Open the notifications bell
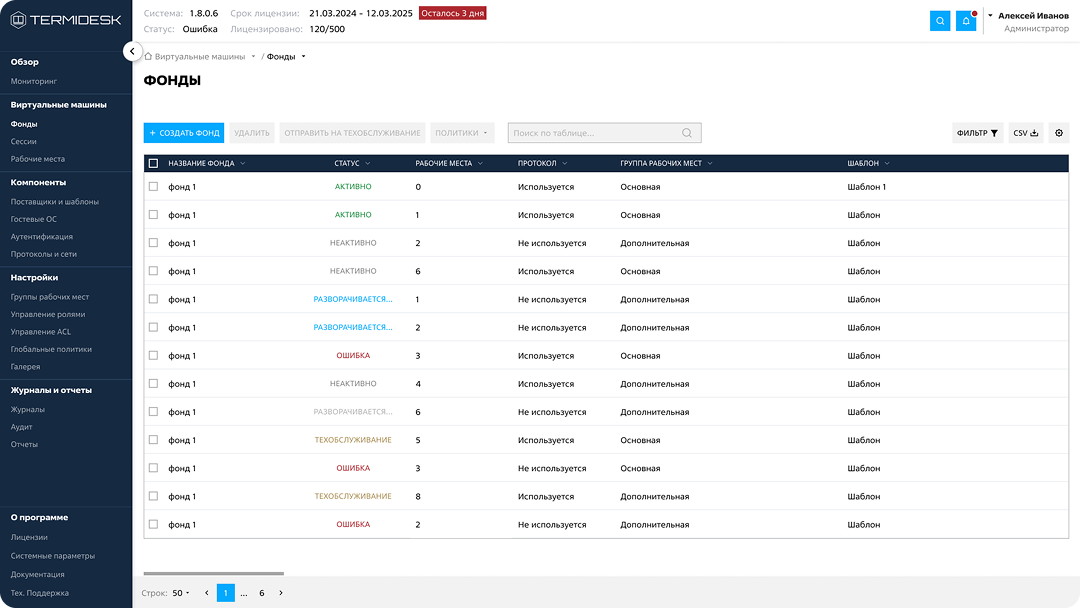Viewport: 1080px width, 608px height. tap(966, 21)
